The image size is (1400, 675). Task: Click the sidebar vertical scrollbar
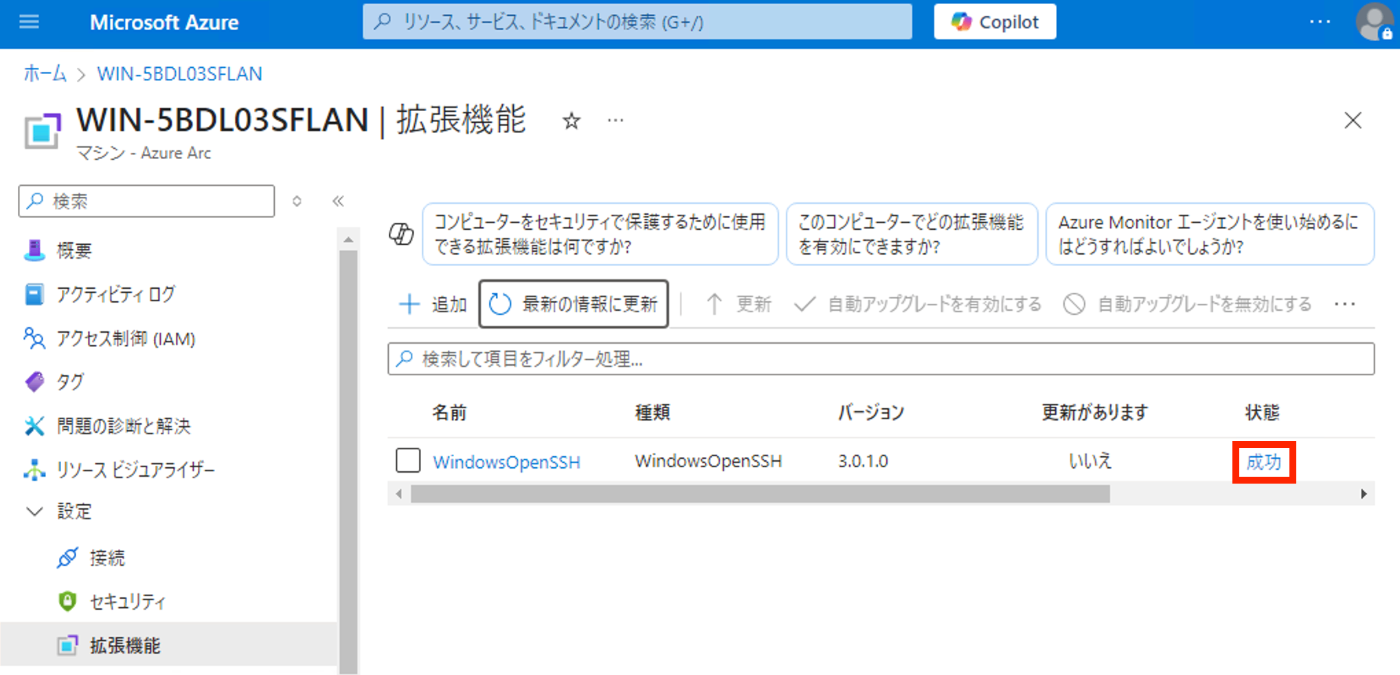pyautogui.click(x=348, y=460)
